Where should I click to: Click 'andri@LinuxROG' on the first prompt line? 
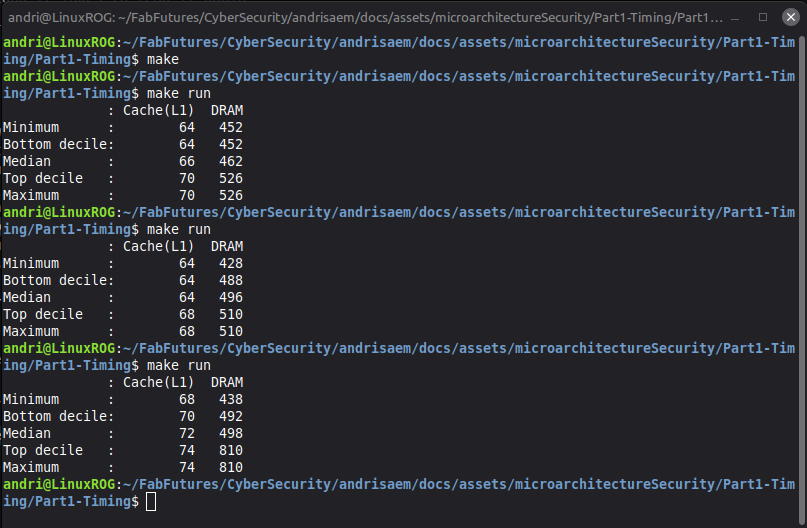point(59,42)
